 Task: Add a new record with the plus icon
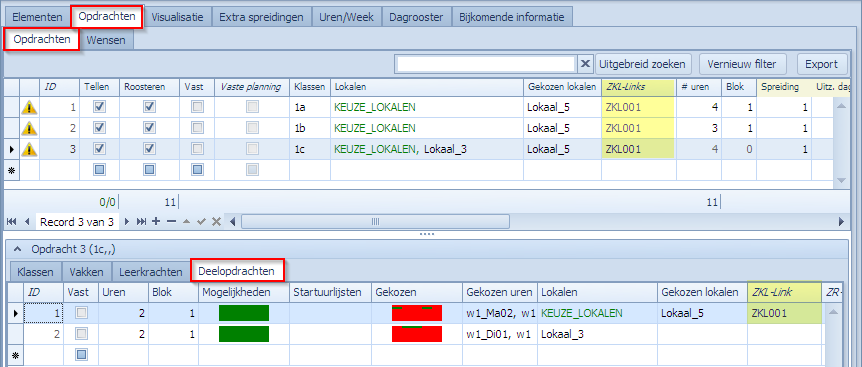[156, 221]
